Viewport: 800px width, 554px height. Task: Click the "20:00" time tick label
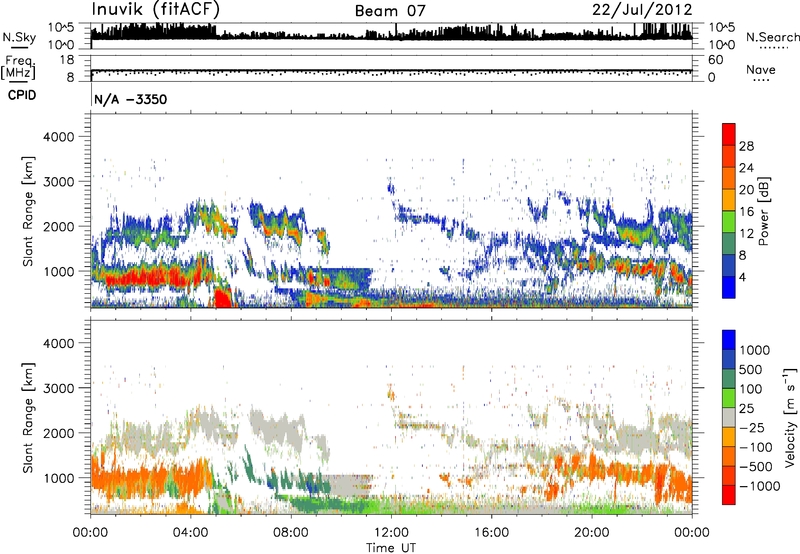592,532
